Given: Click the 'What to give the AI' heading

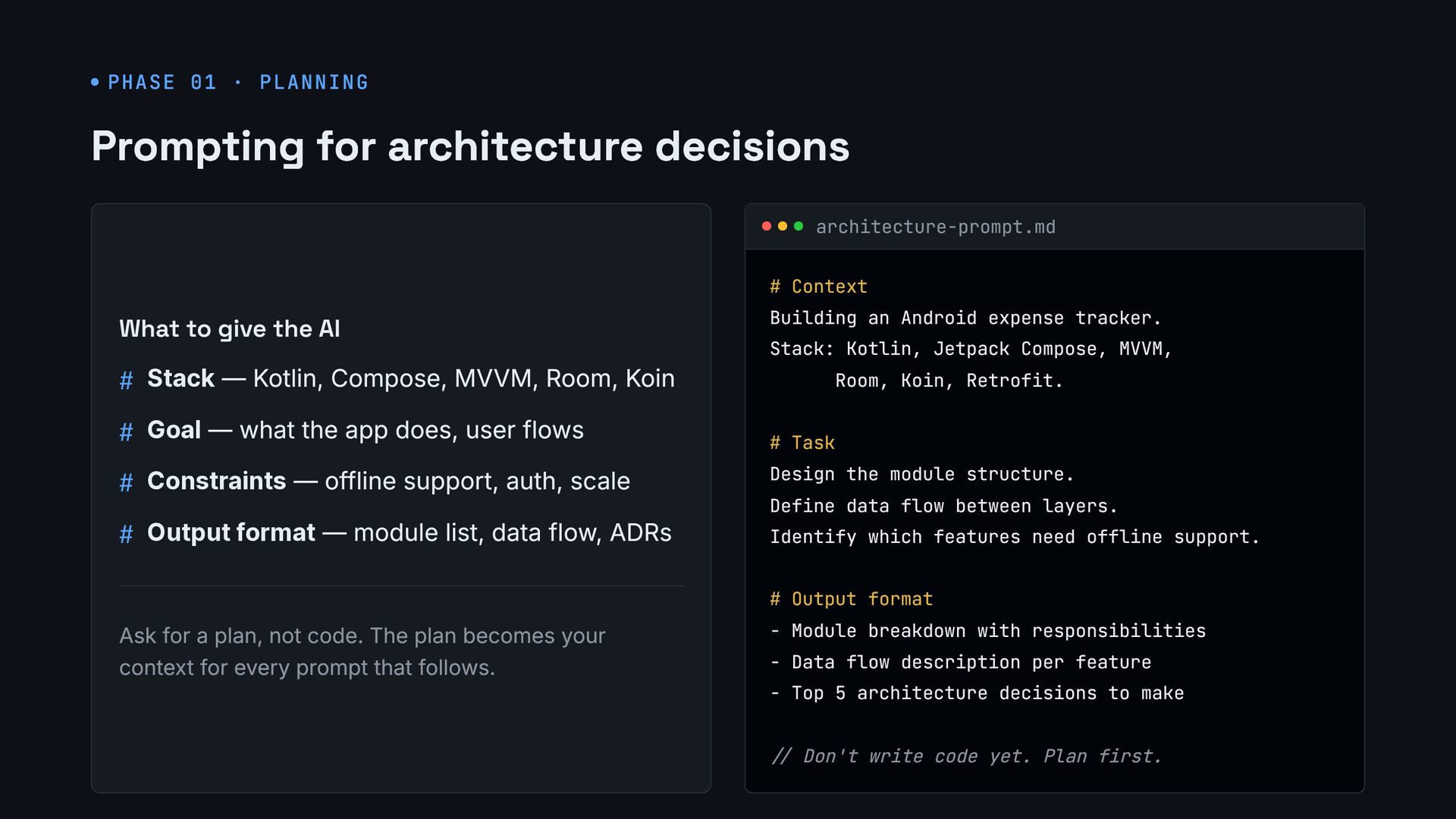Looking at the screenshot, I should (230, 329).
